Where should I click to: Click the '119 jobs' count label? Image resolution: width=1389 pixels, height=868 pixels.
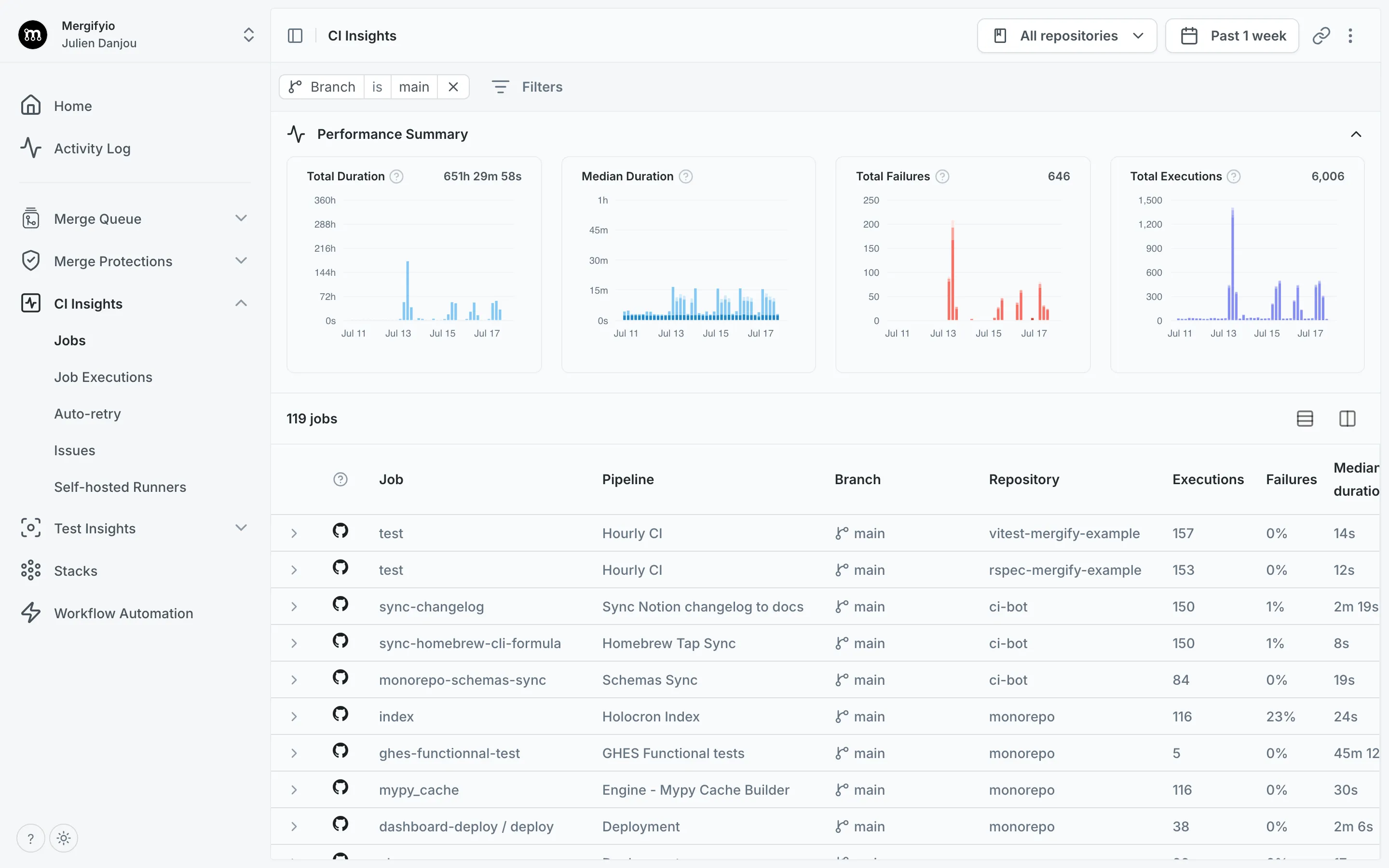click(312, 419)
